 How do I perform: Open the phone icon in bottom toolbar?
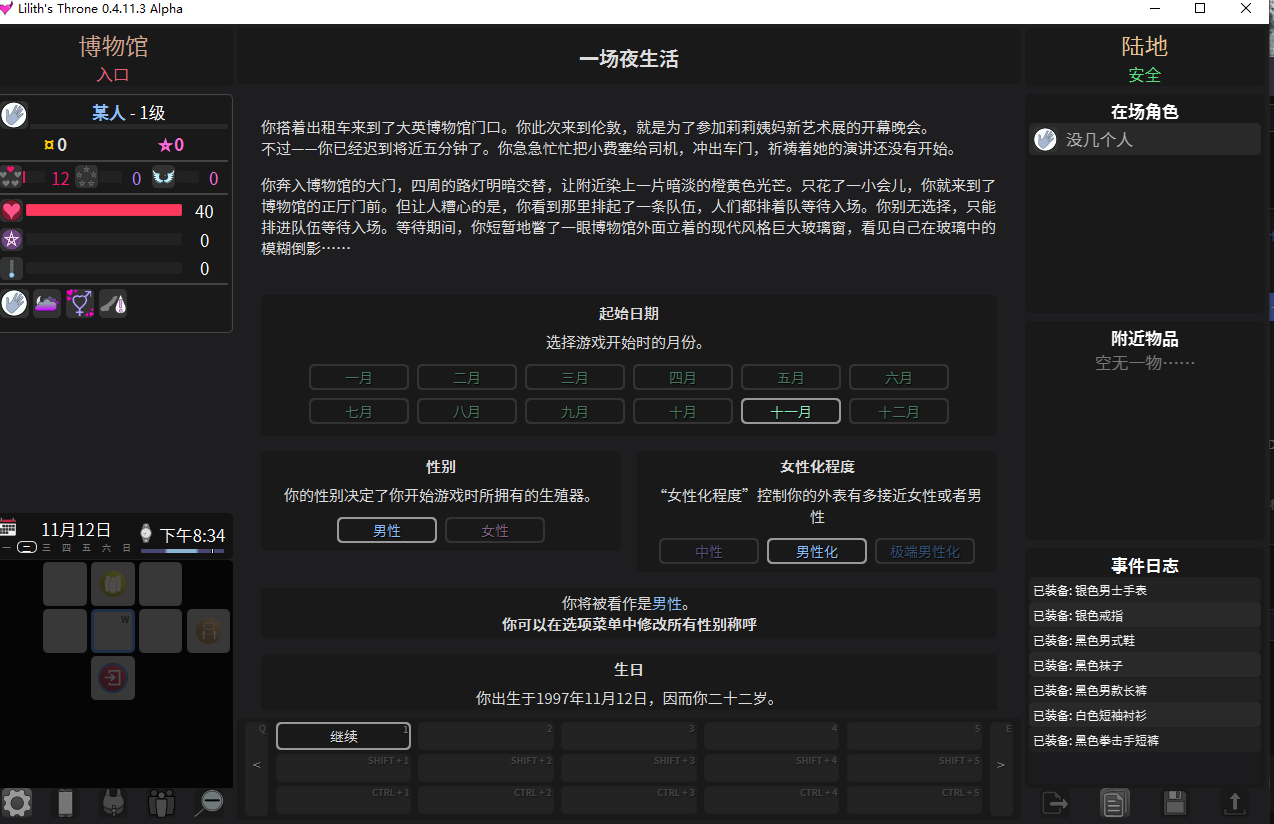[64, 803]
